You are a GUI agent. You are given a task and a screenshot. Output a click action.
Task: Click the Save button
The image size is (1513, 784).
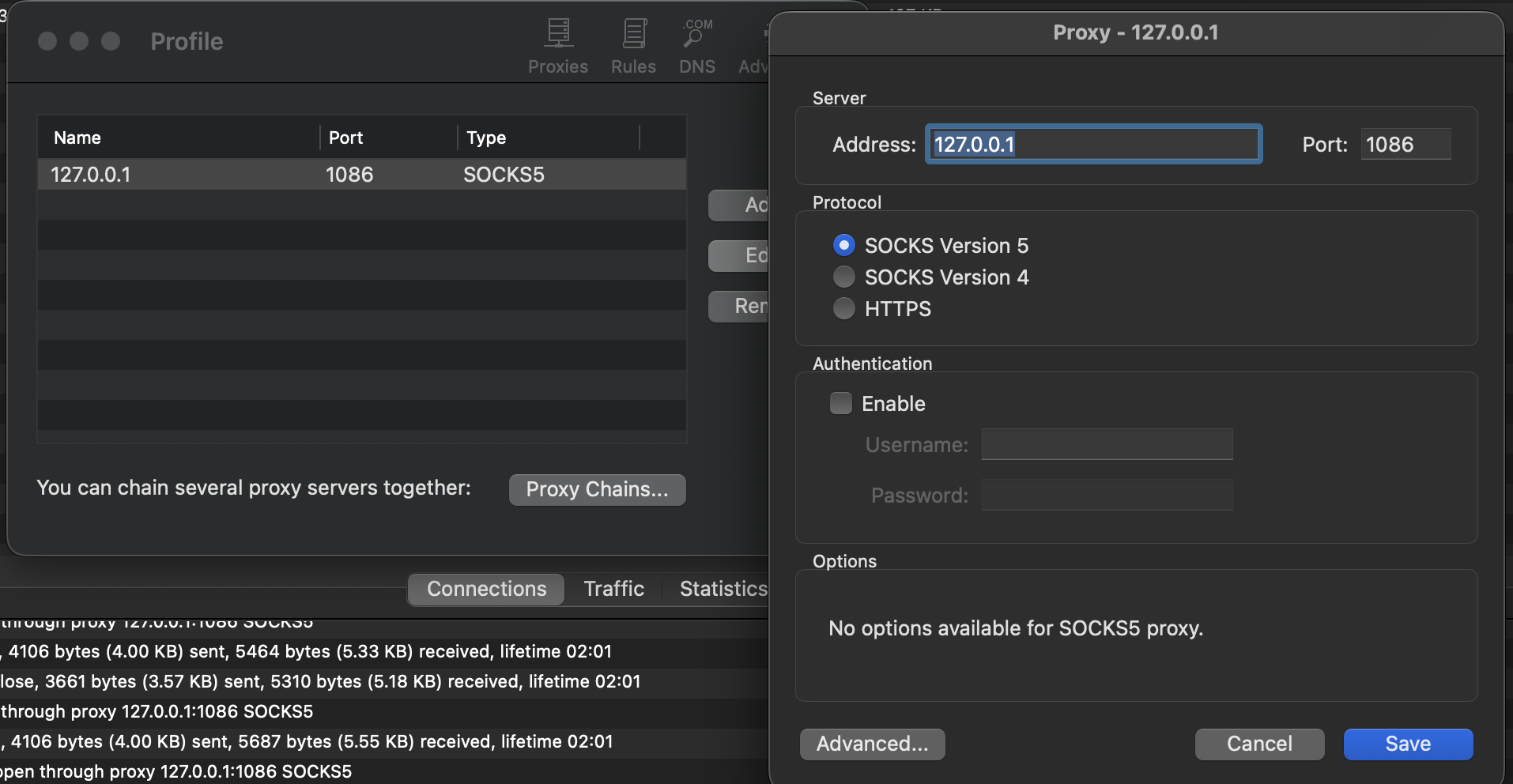pos(1408,744)
